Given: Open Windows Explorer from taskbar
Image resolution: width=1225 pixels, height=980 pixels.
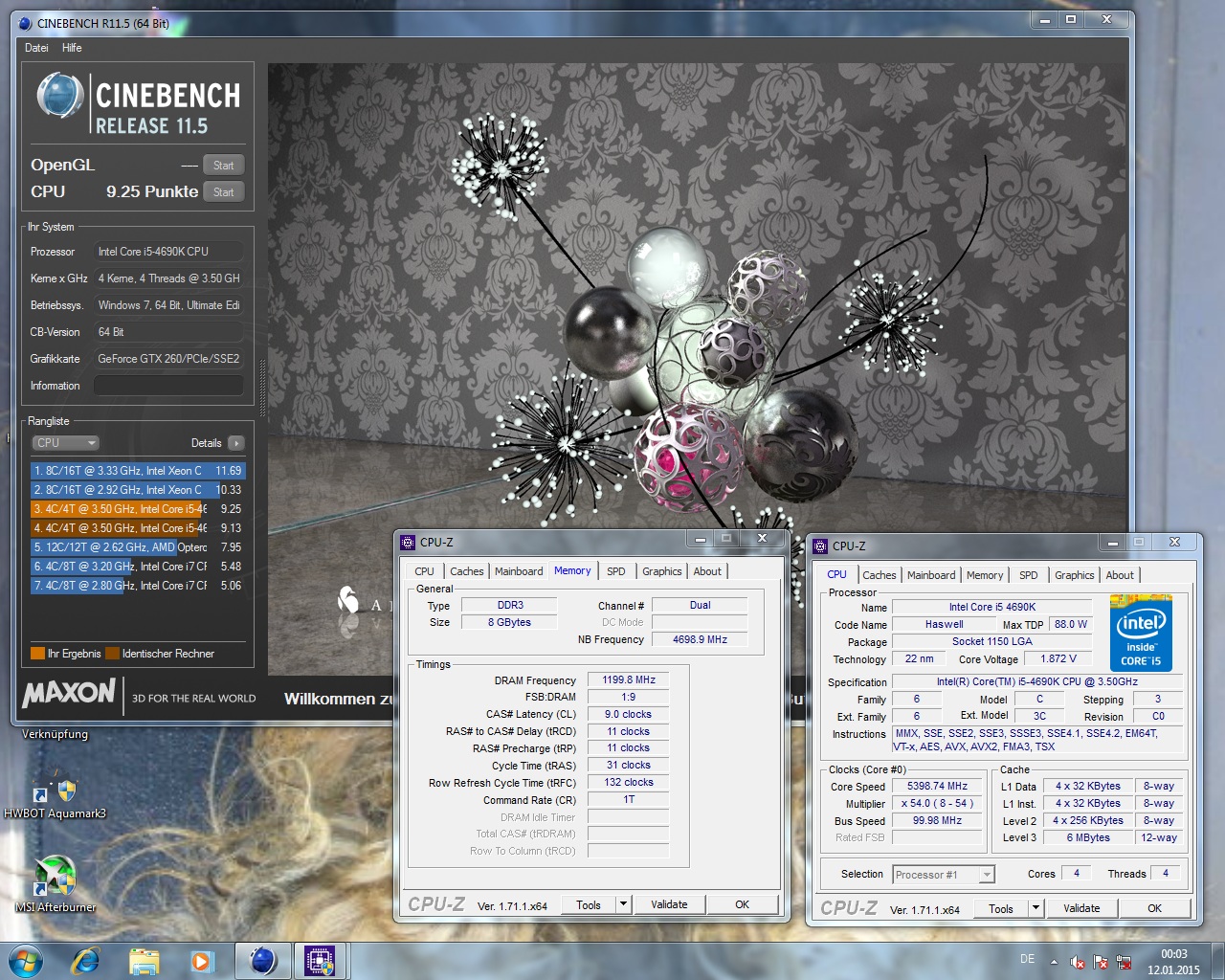Looking at the screenshot, I should [x=144, y=961].
